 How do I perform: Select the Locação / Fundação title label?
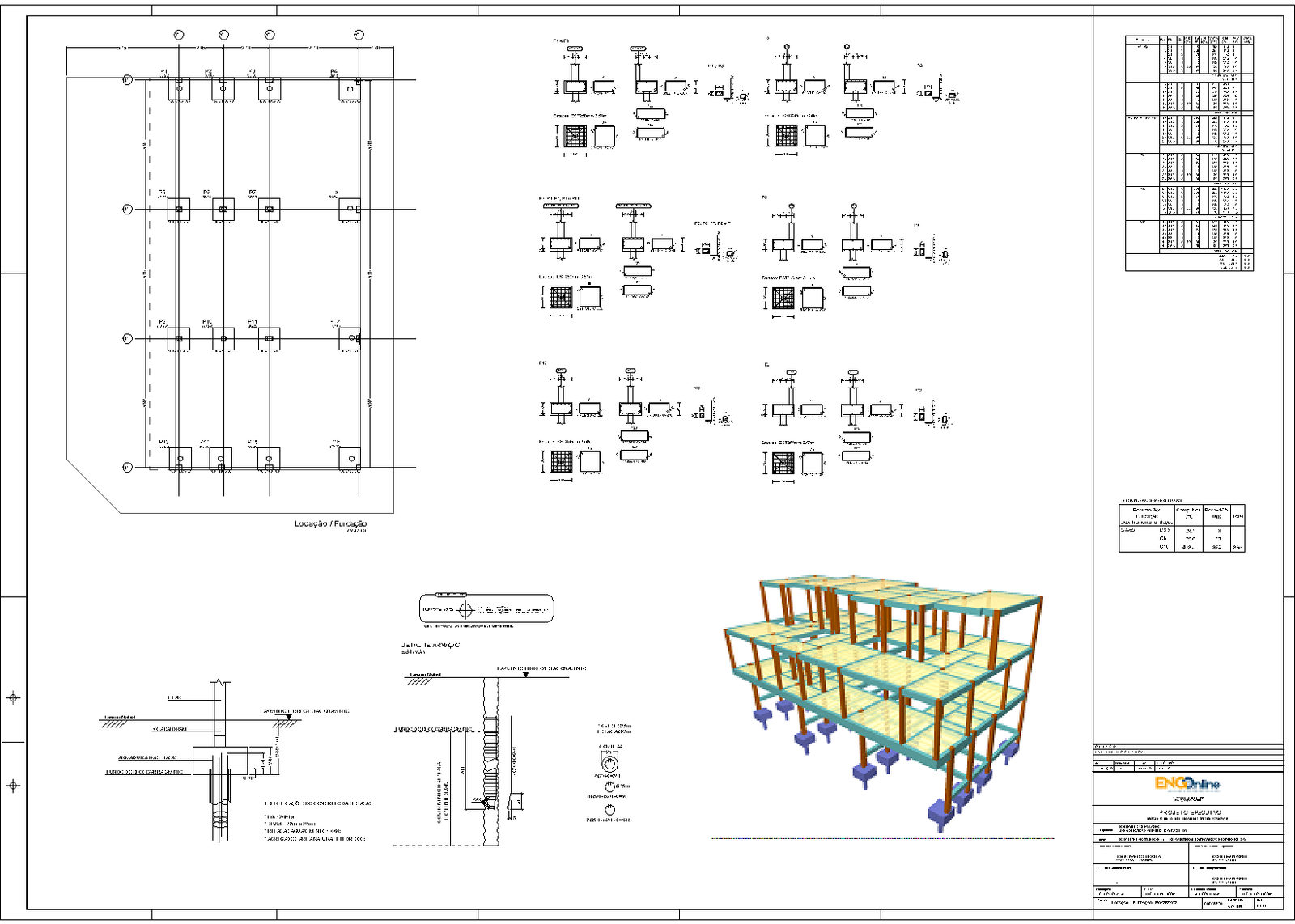330,524
